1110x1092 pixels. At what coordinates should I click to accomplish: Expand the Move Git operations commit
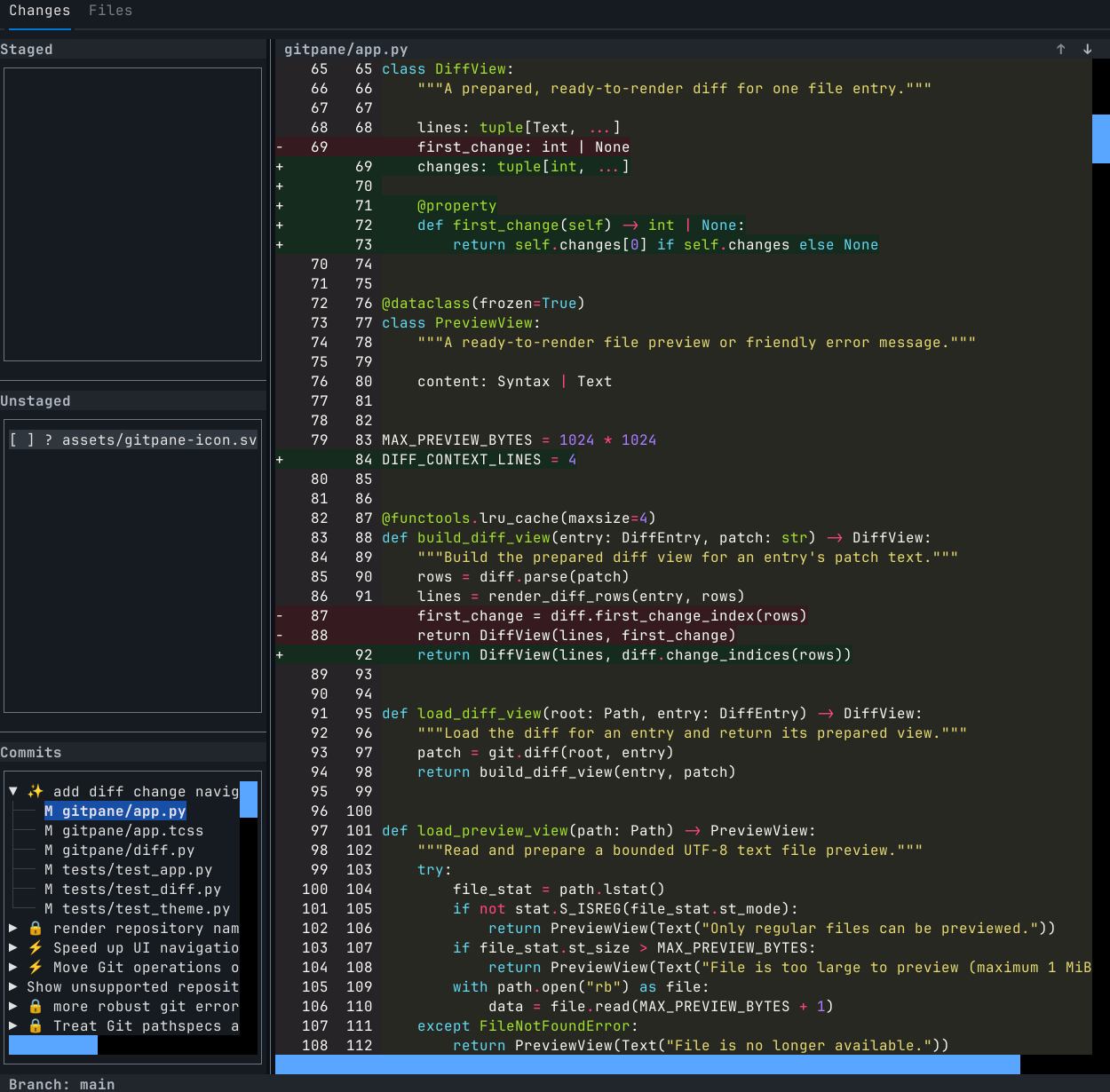[x=13, y=967]
